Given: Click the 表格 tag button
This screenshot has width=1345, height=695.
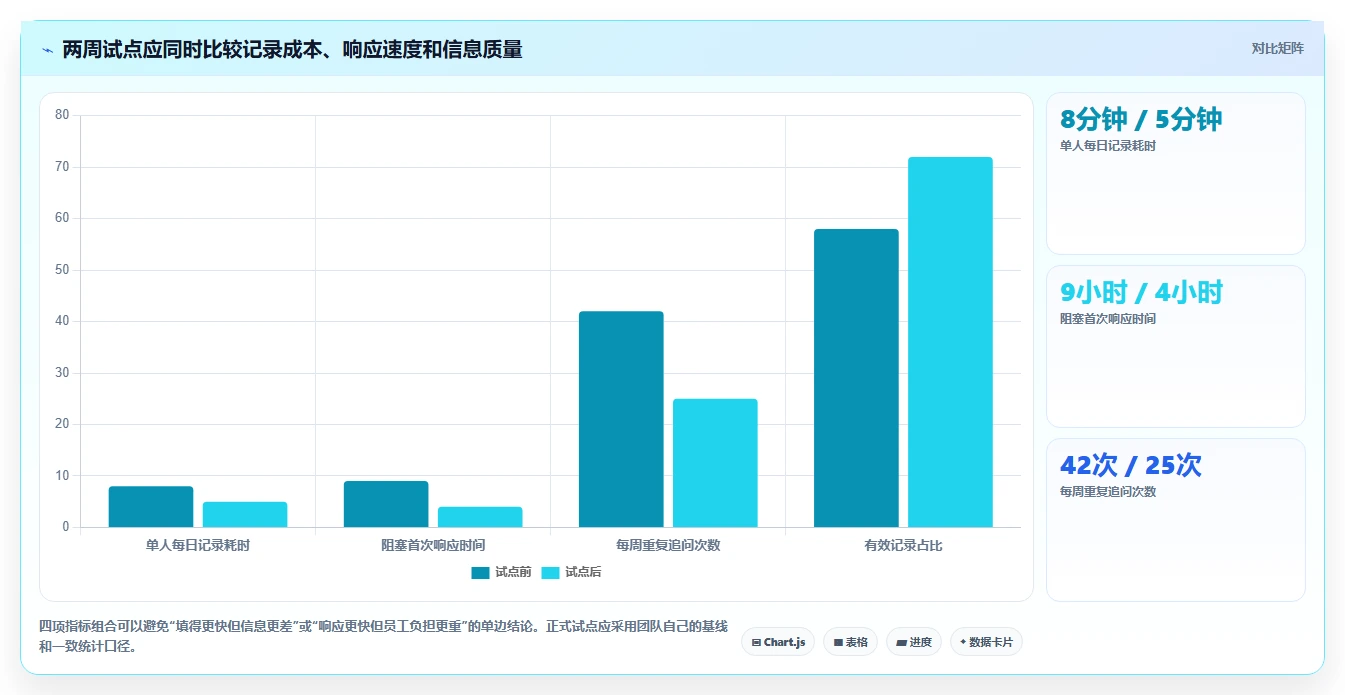Looking at the screenshot, I should (x=851, y=642).
